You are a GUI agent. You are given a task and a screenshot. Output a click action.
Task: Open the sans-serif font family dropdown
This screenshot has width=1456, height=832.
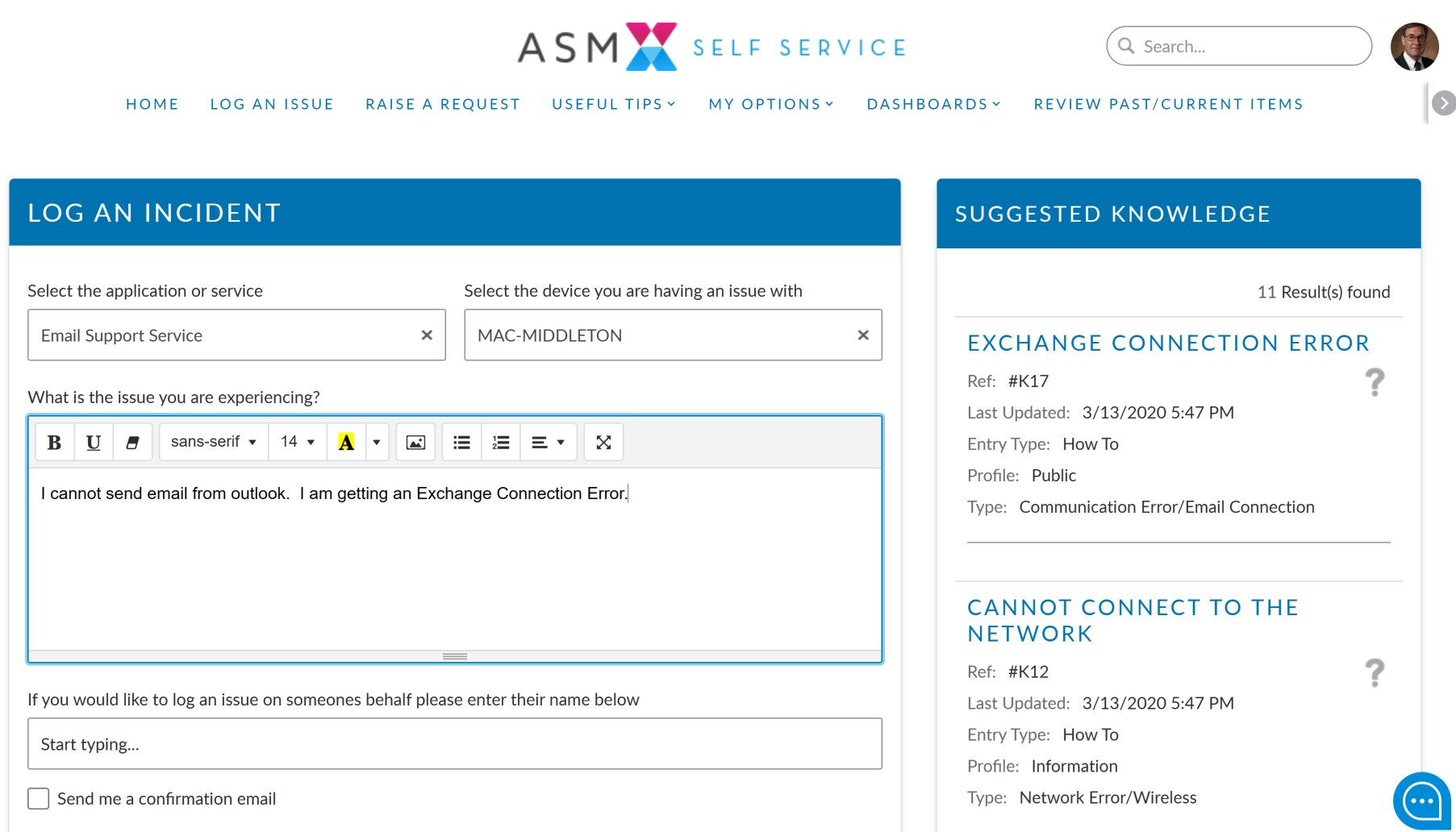point(214,442)
